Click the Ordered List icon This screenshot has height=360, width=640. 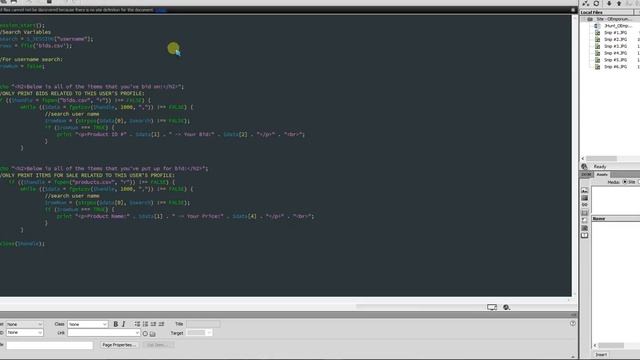(x=145, y=324)
